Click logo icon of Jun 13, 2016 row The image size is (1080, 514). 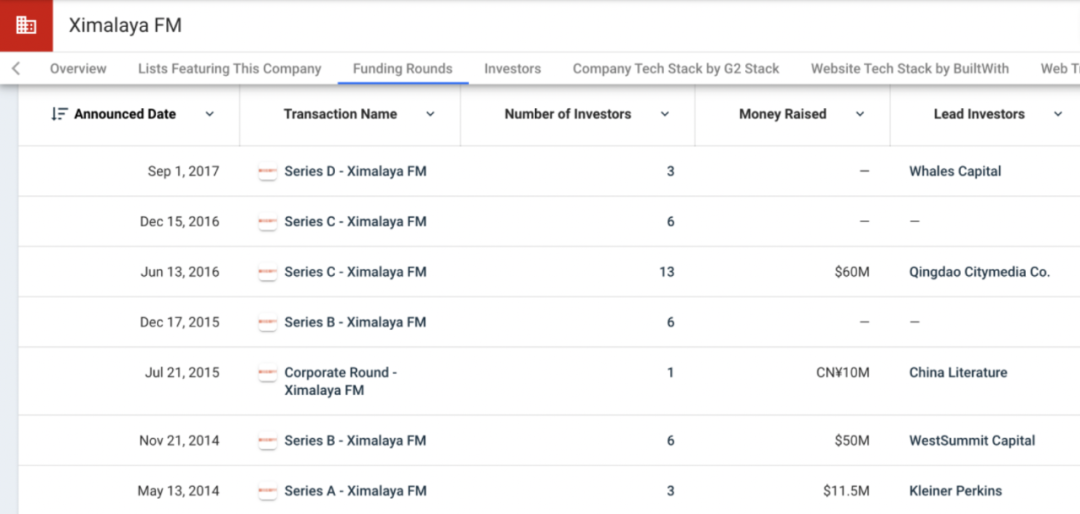267,272
